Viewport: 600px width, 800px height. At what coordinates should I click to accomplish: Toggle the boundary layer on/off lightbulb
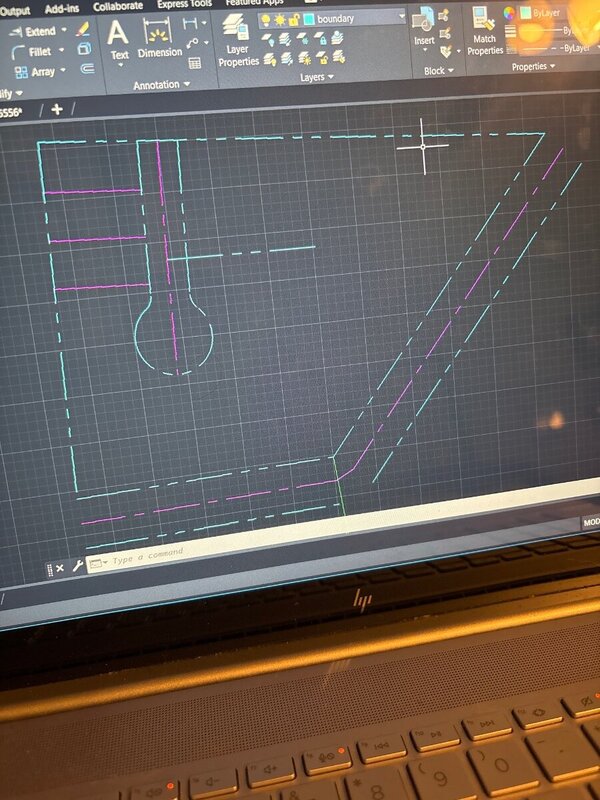265,20
